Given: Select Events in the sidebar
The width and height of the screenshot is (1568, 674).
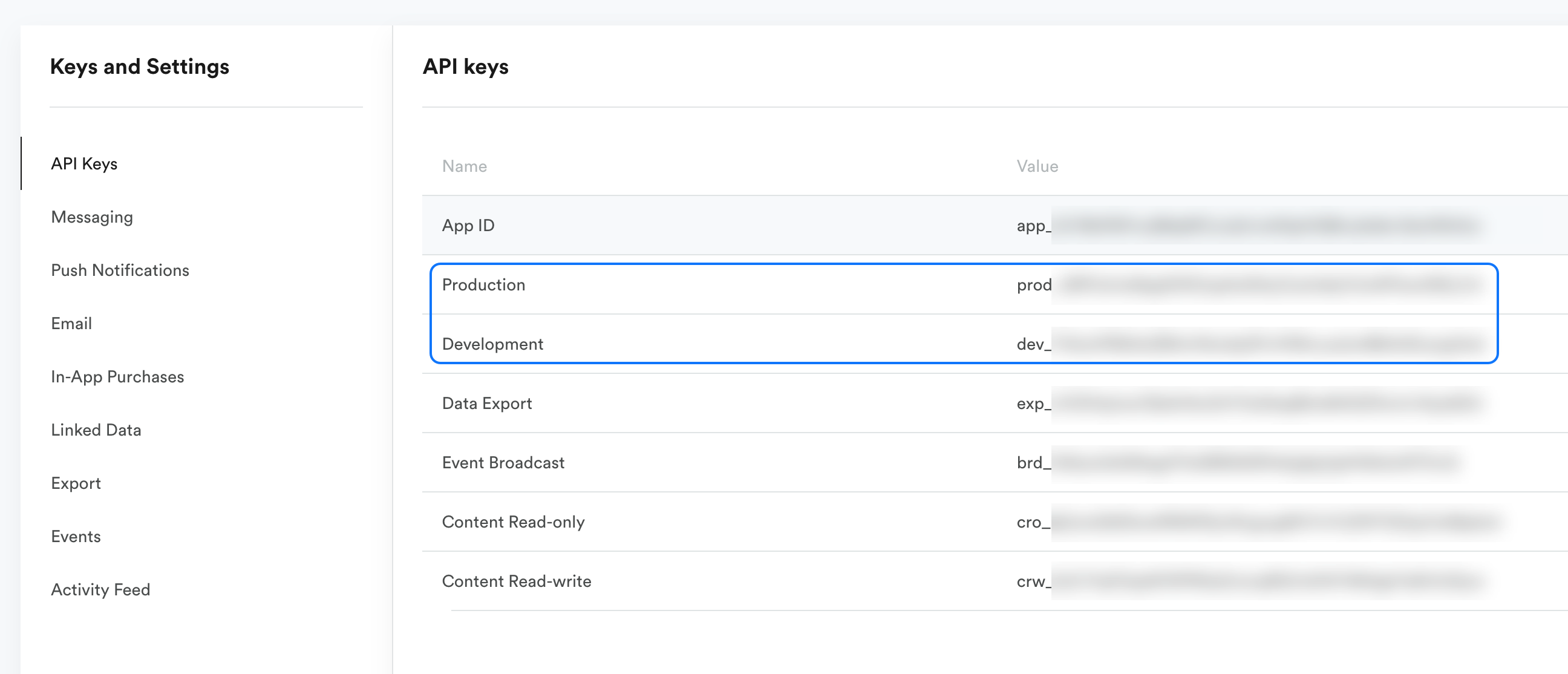Looking at the screenshot, I should pos(76,537).
